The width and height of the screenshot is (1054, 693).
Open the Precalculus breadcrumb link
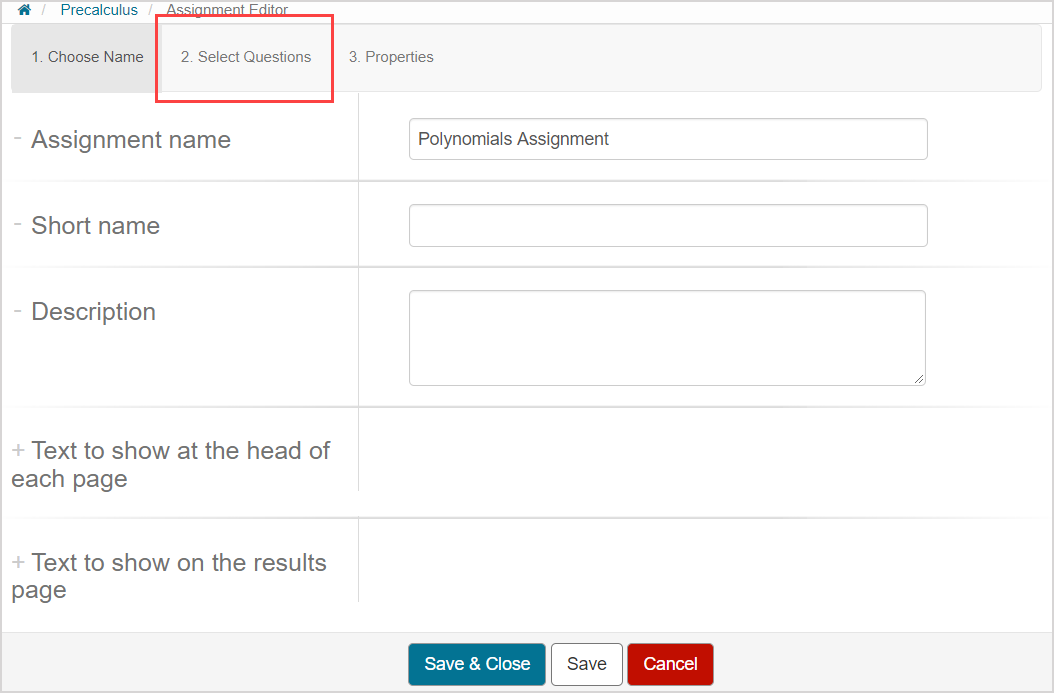pos(99,10)
